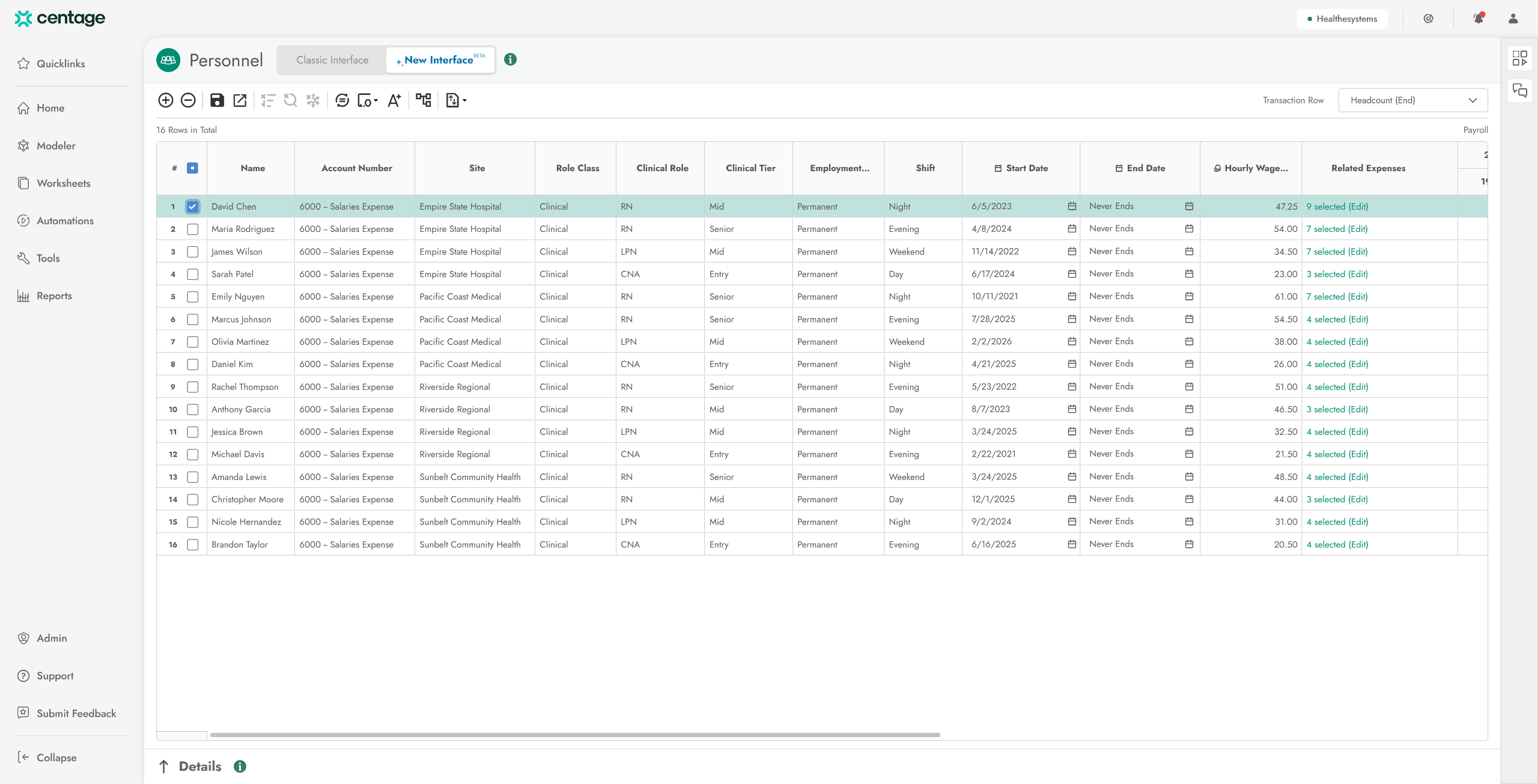Viewport: 1538px width, 784px height.
Task: Open the Headcount (End) transaction row dropdown
Action: (x=1413, y=100)
